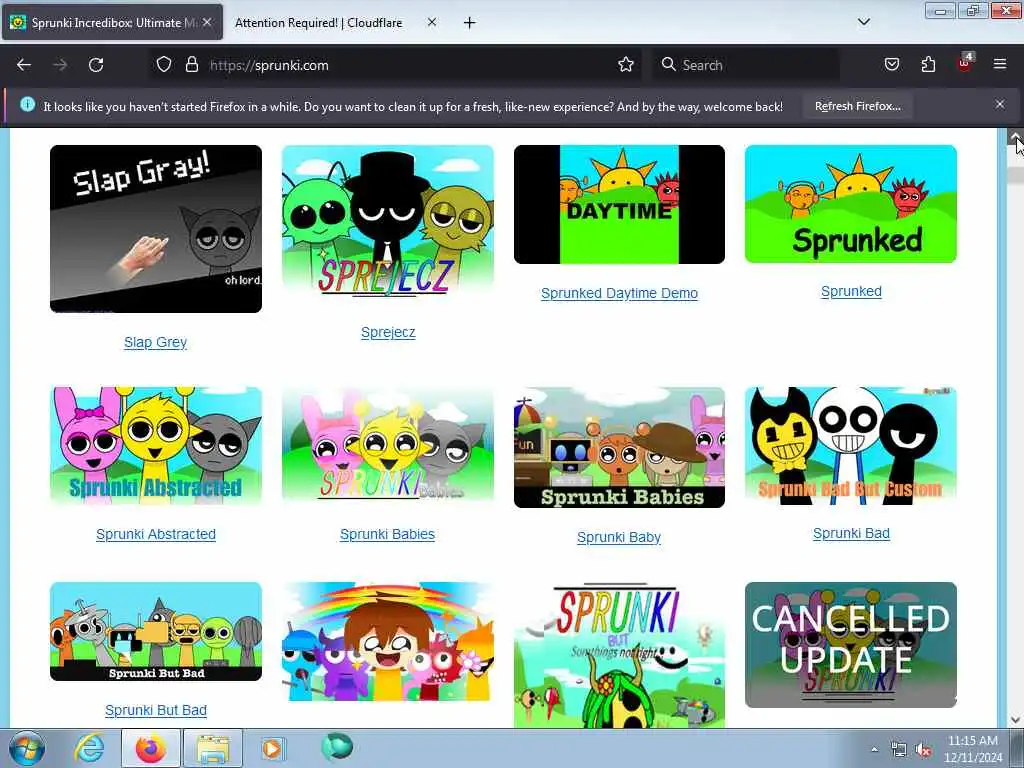Click the black-banner Sprunki Babies thumbnail

[x=619, y=447]
